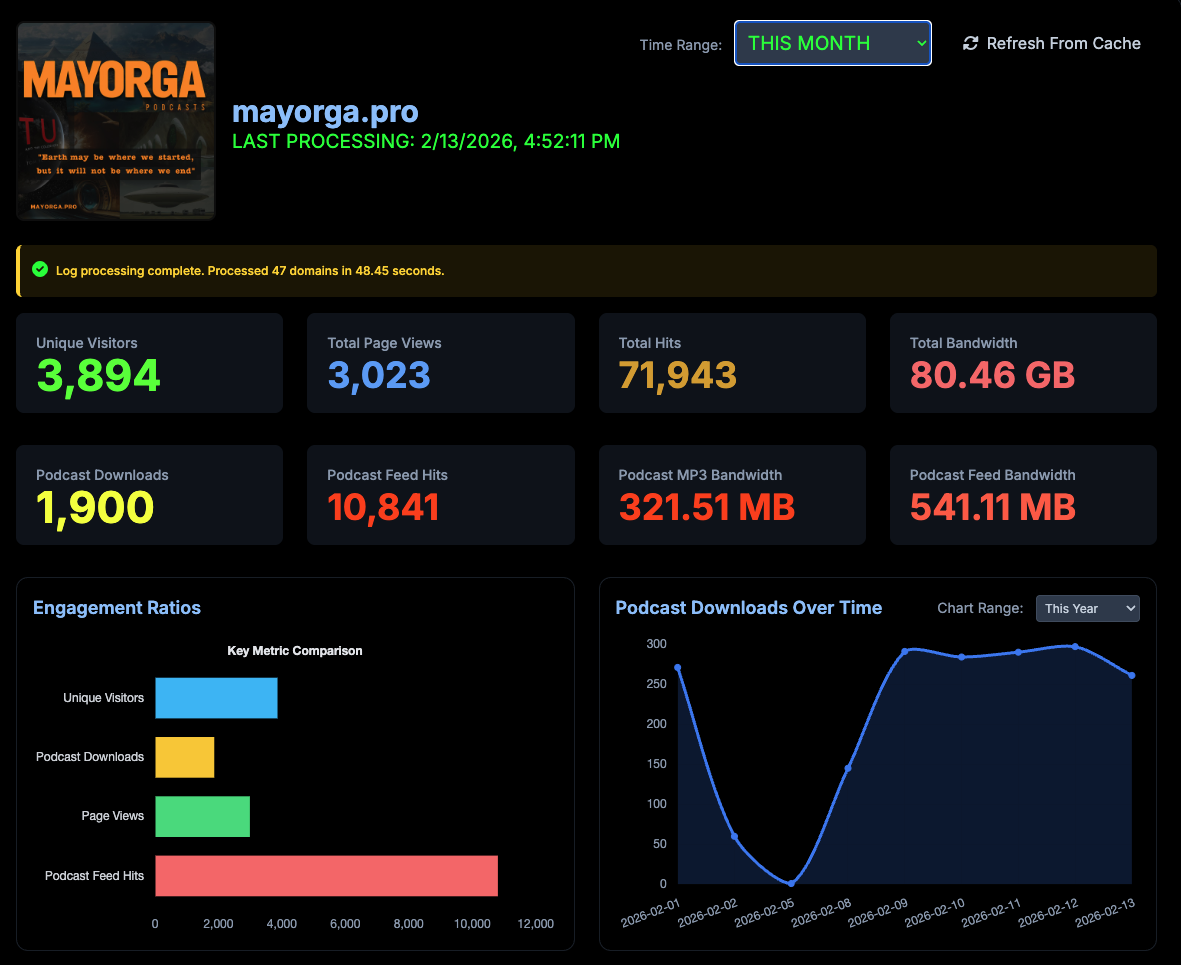Click the yellow Podcast Downloads bar

[x=185, y=757]
